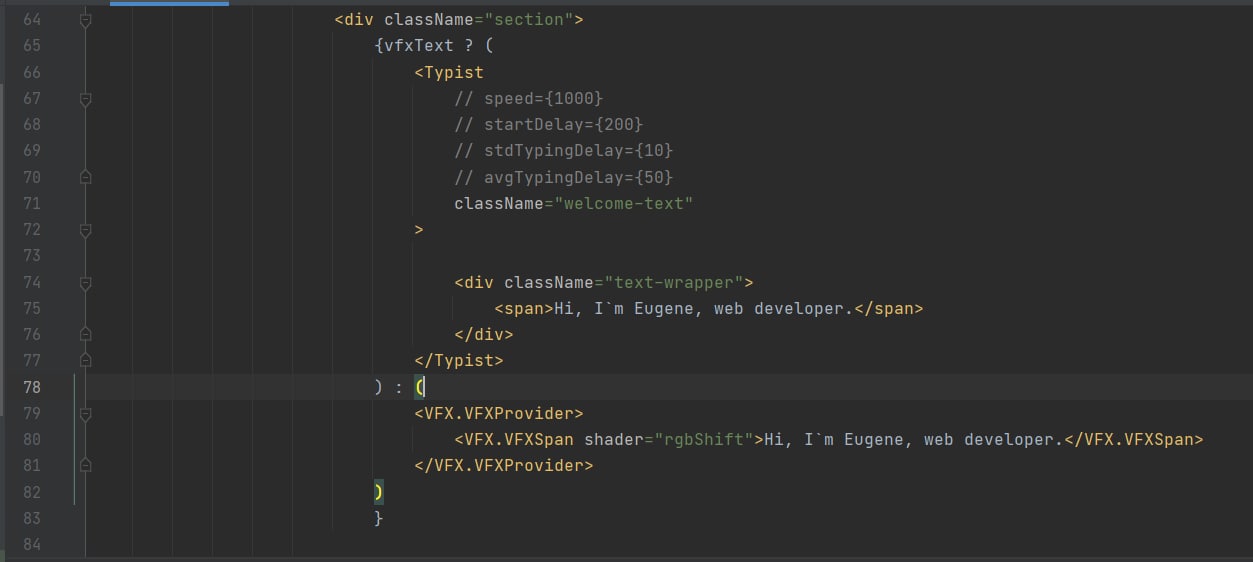Viewport: 1253px width, 562px height.
Task: Click the vfxText variable in the ternary
Action: tap(419, 46)
